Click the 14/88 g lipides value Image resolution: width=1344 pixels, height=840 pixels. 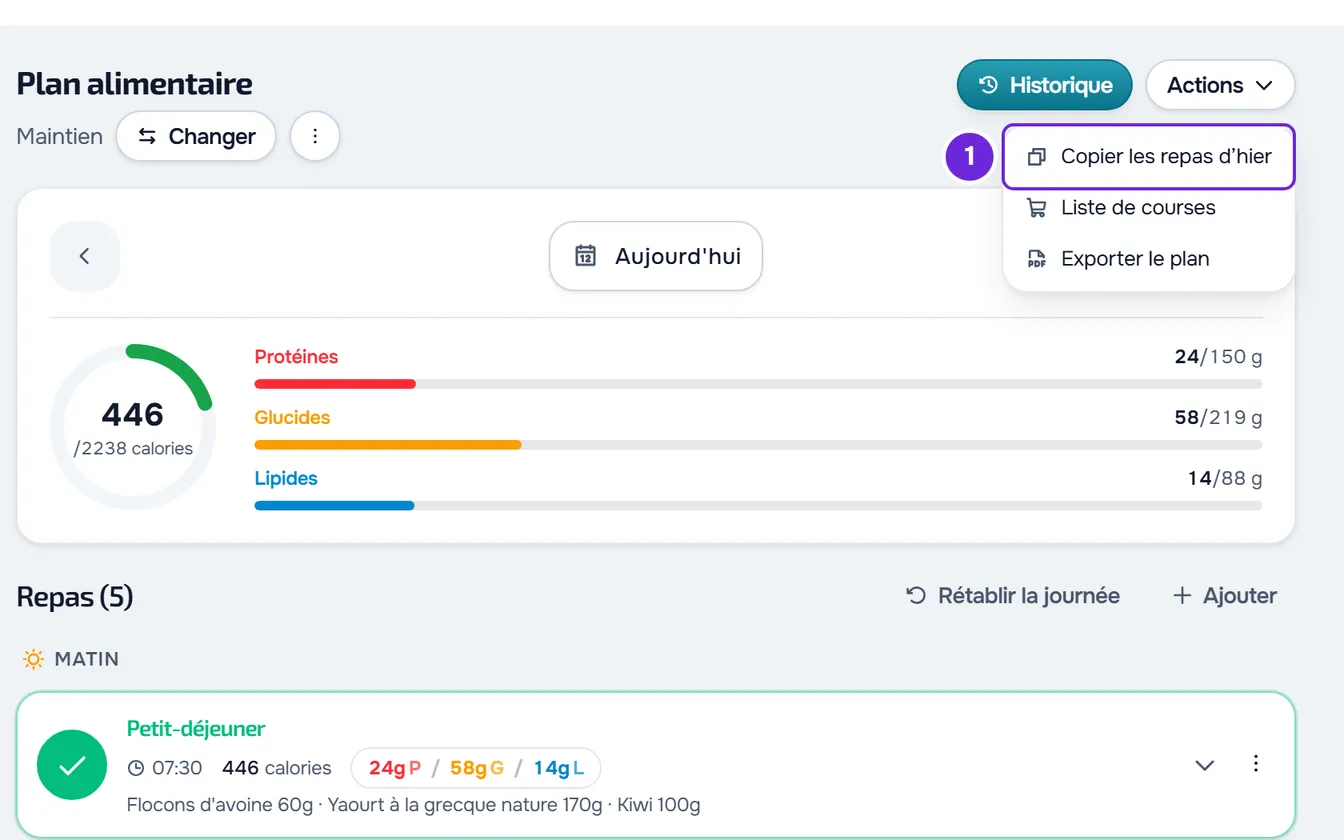(x=1225, y=479)
